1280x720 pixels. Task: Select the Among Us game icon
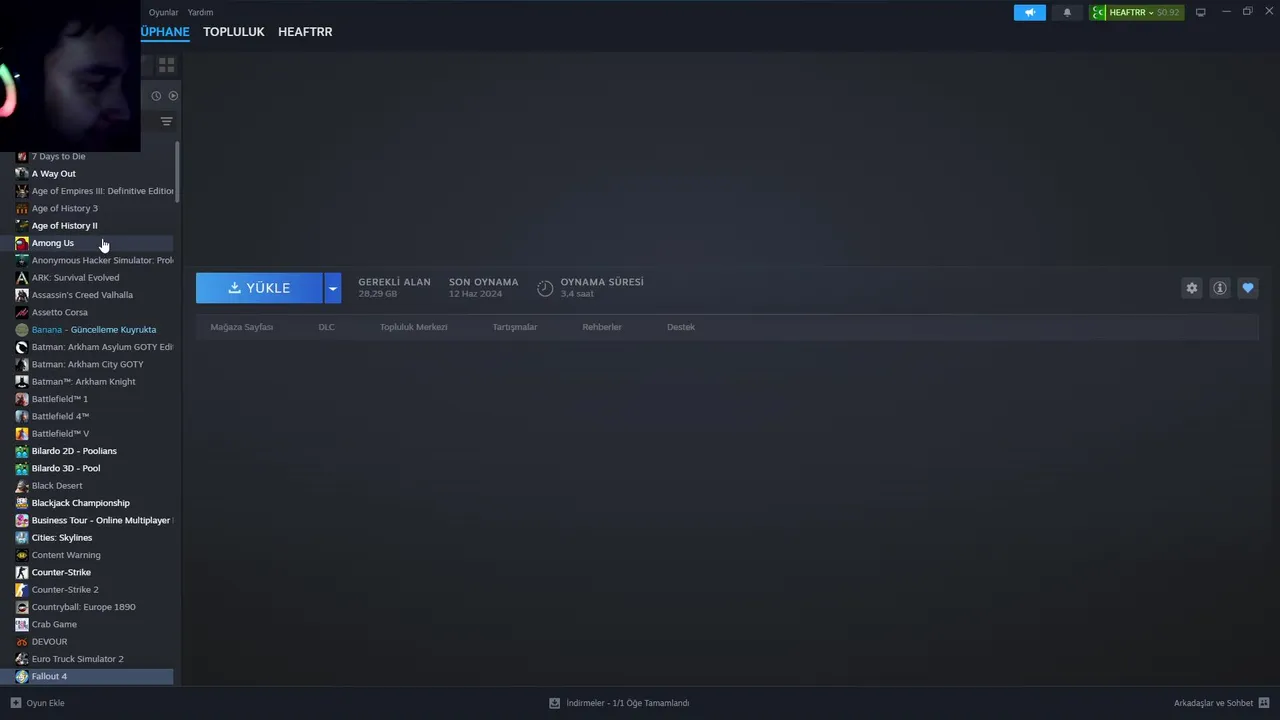(x=22, y=243)
